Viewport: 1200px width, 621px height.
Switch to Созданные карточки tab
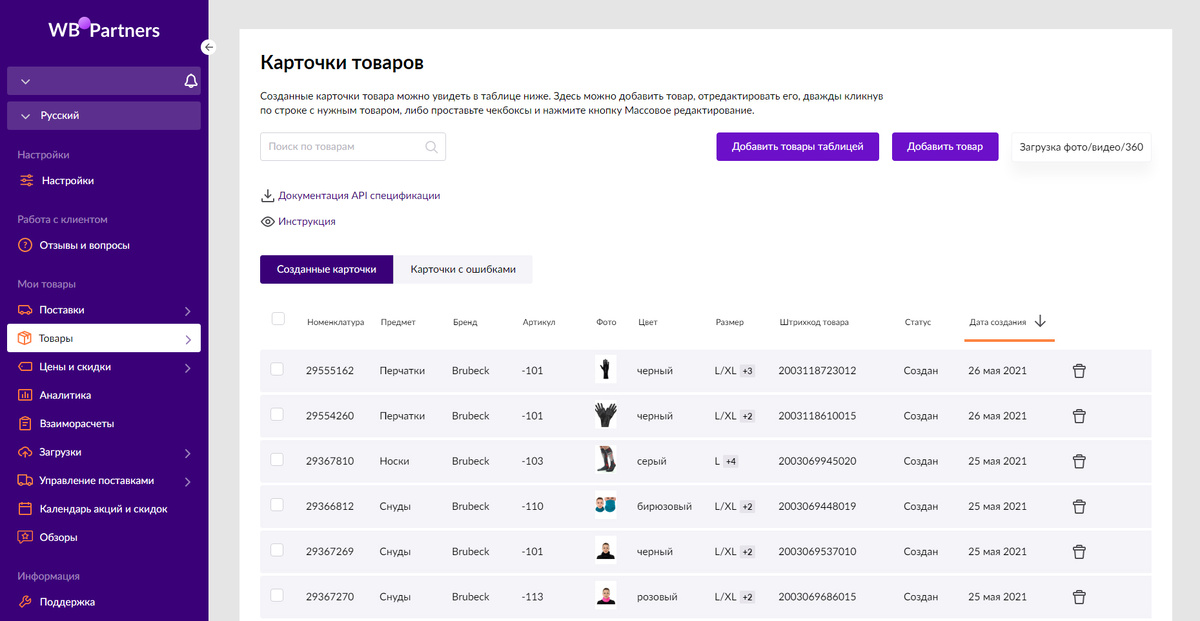click(x=327, y=269)
